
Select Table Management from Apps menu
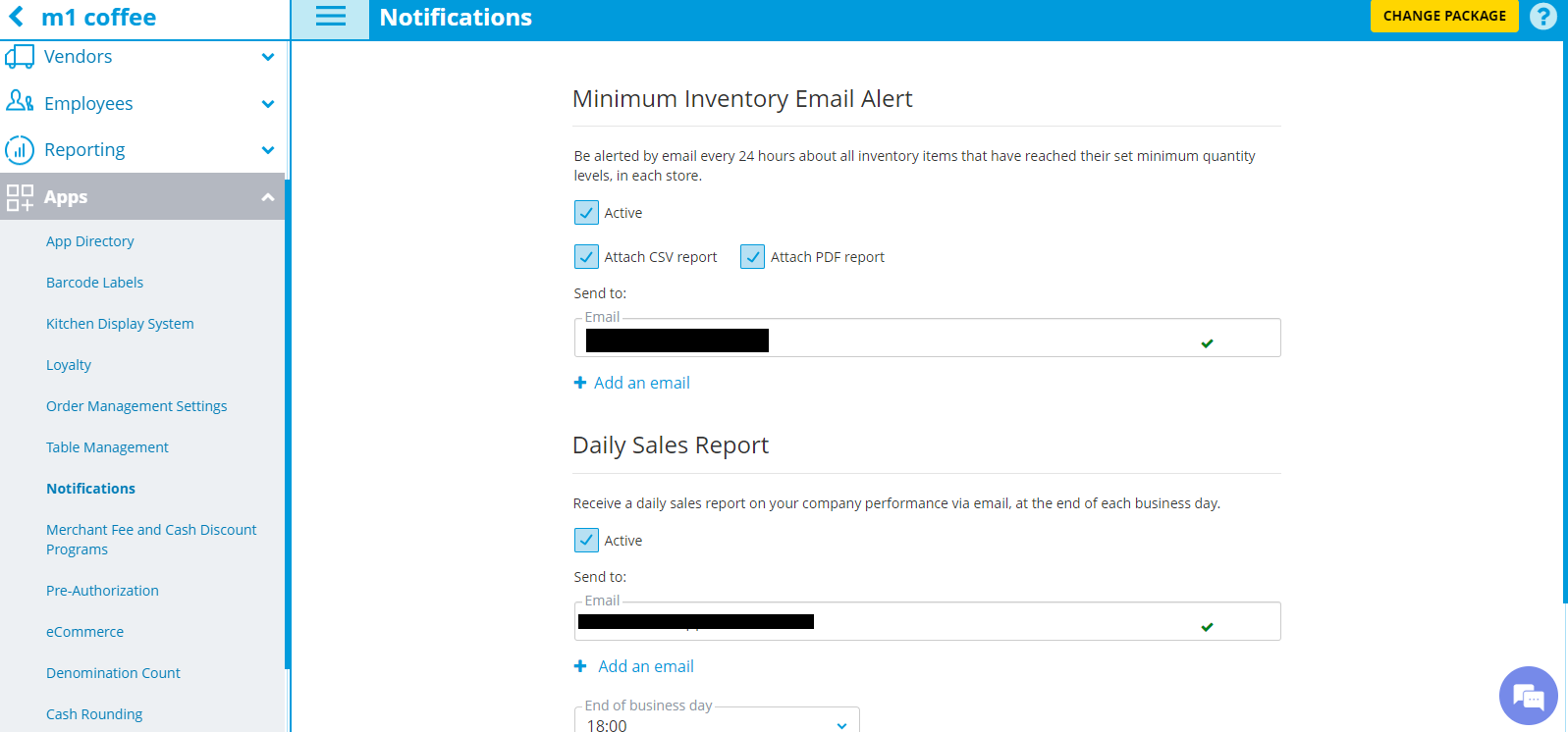(107, 447)
